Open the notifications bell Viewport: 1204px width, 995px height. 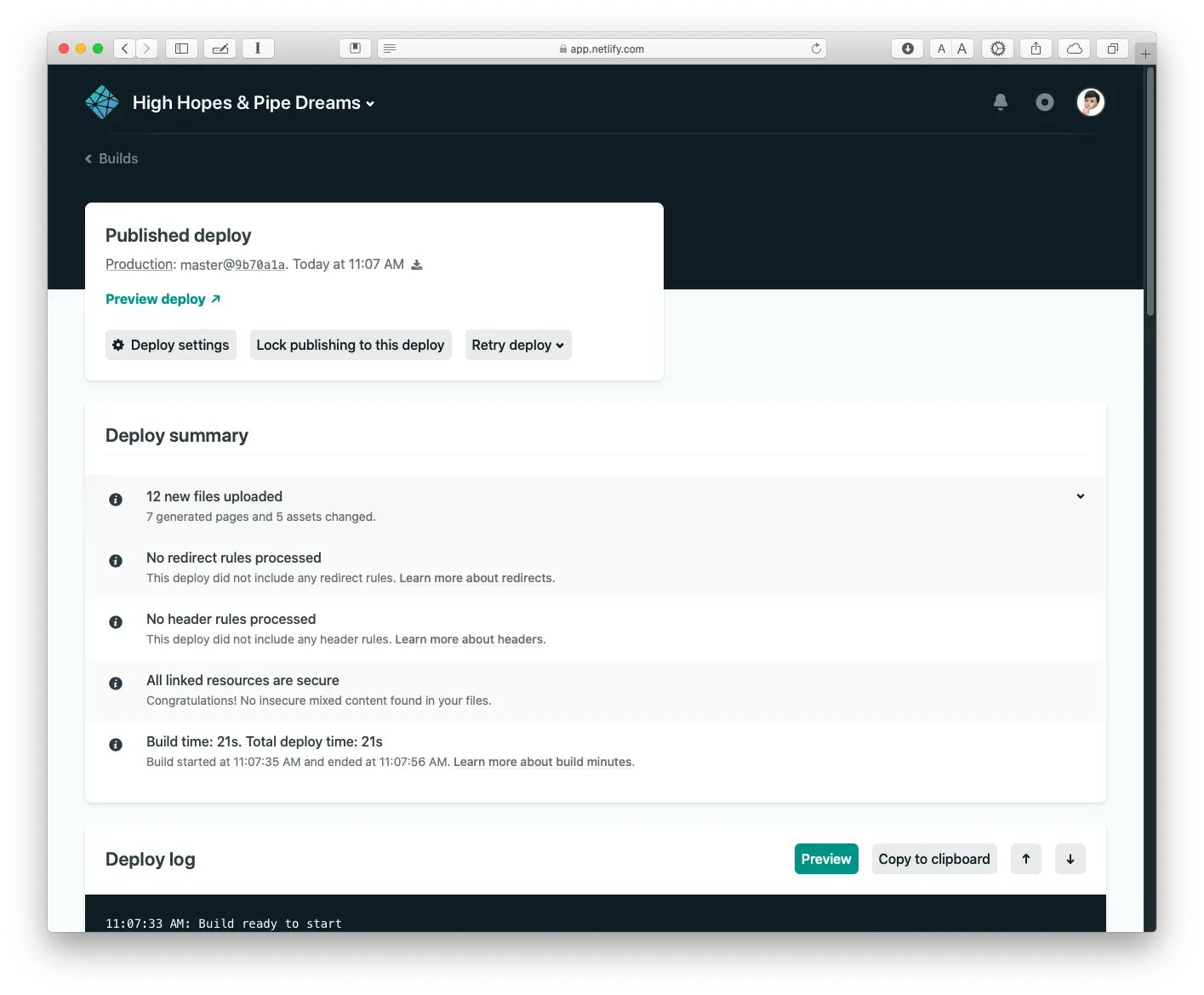1001,102
